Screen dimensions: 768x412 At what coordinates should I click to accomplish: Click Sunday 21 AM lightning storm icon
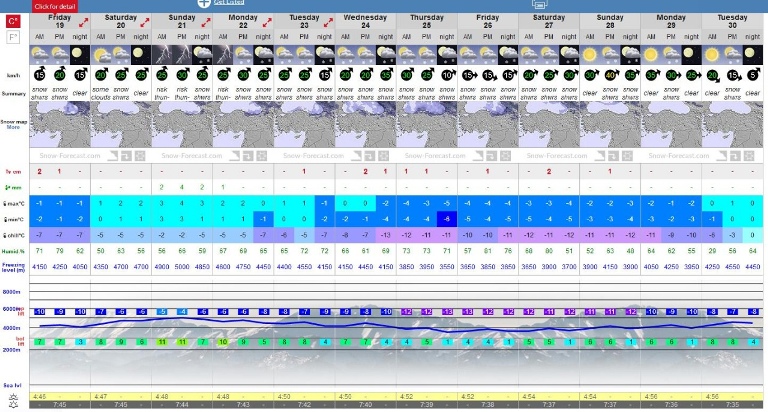point(162,53)
